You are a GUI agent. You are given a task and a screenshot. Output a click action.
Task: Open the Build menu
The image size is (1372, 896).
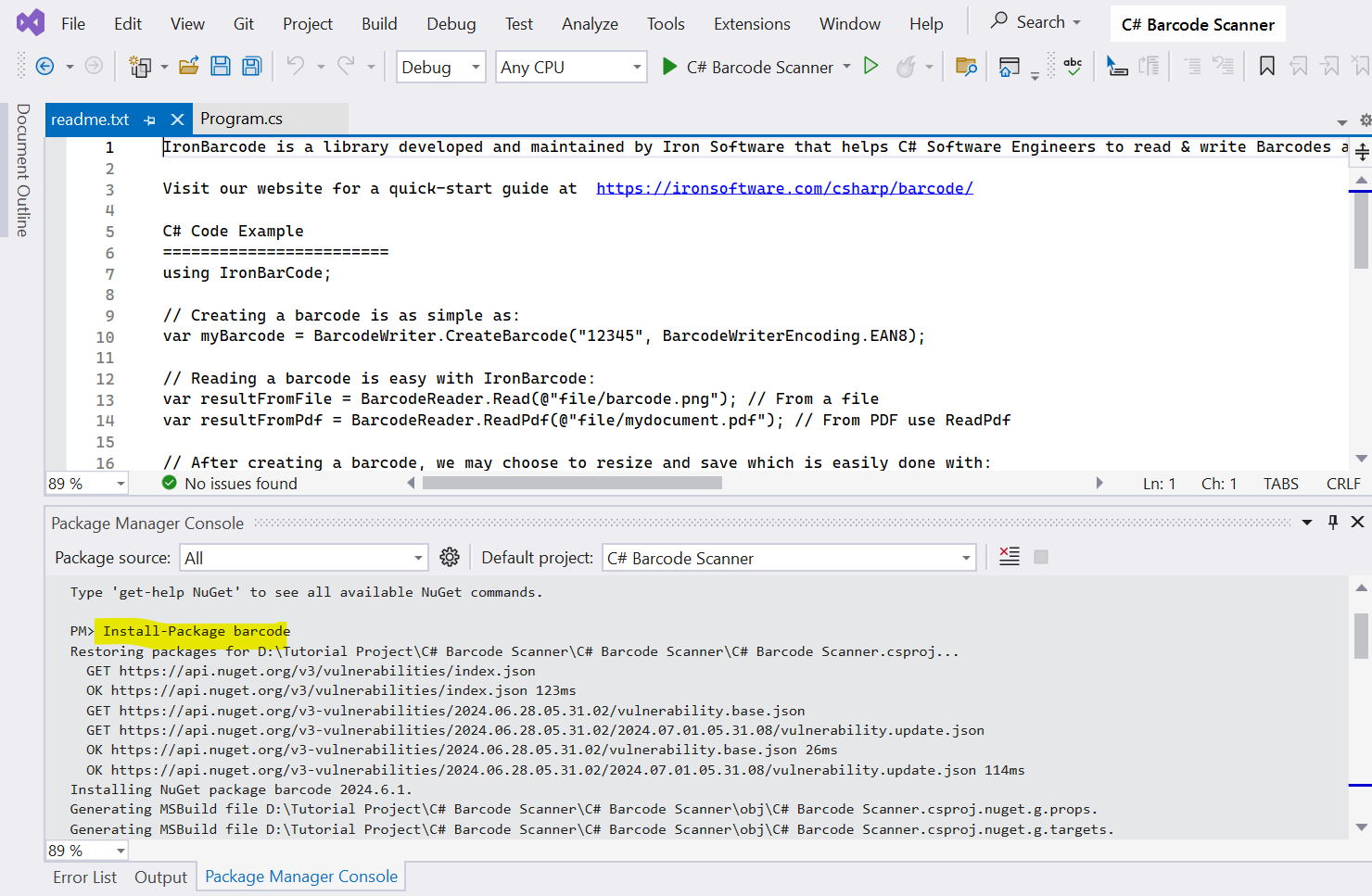tap(379, 23)
